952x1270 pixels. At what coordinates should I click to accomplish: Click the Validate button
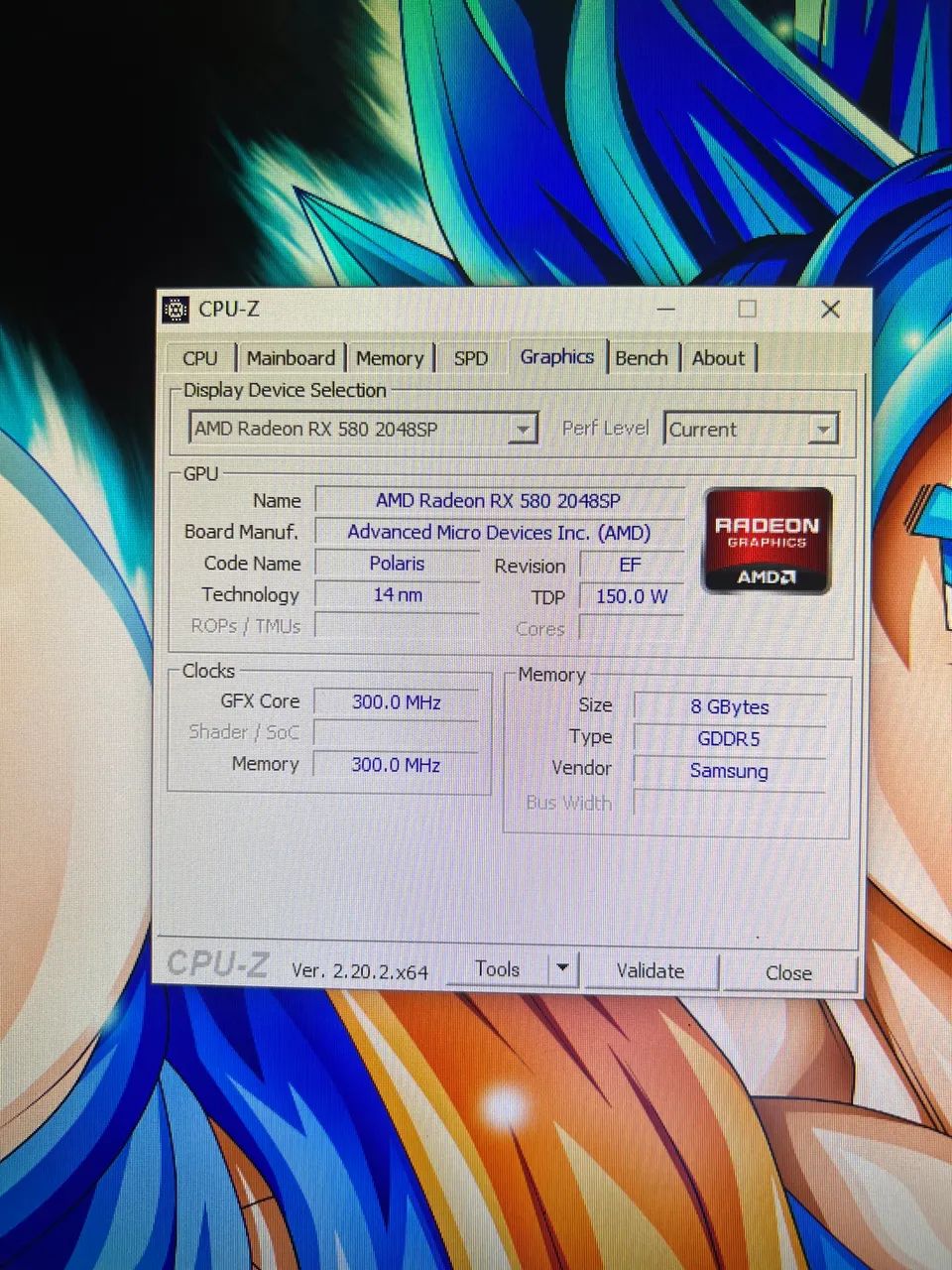(x=651, y=970)
